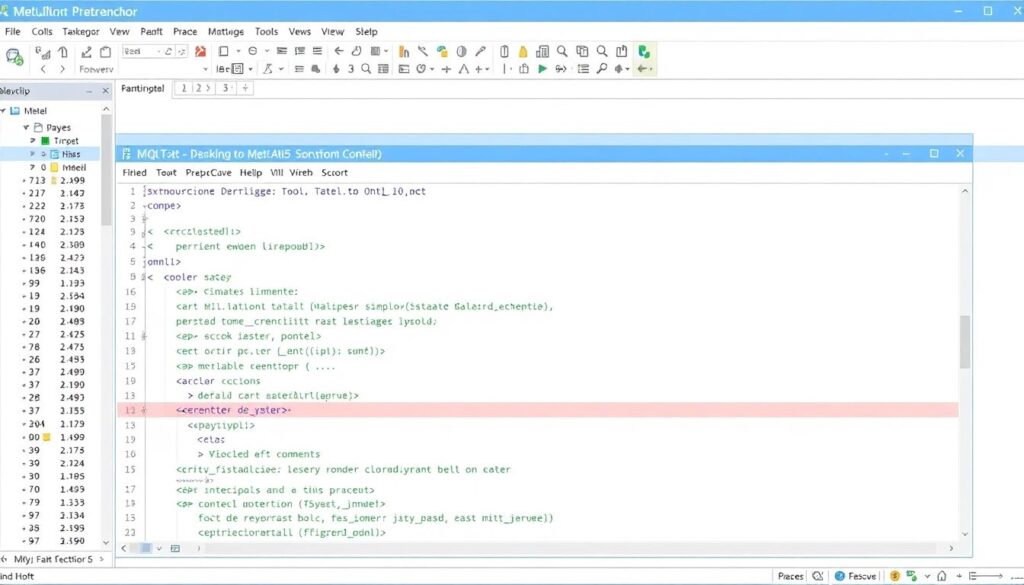Click the green play/run icon in toolbar
Image resolution: width=1024 pixels, height=585 pixels.
[543, 69]
